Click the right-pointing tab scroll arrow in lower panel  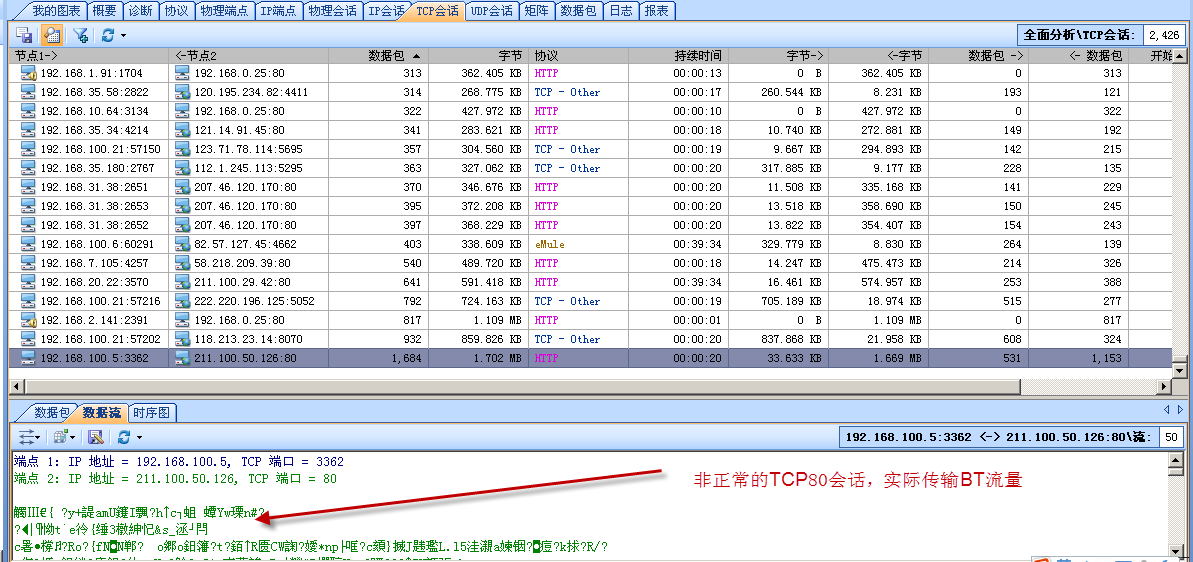coord(1180,410)
